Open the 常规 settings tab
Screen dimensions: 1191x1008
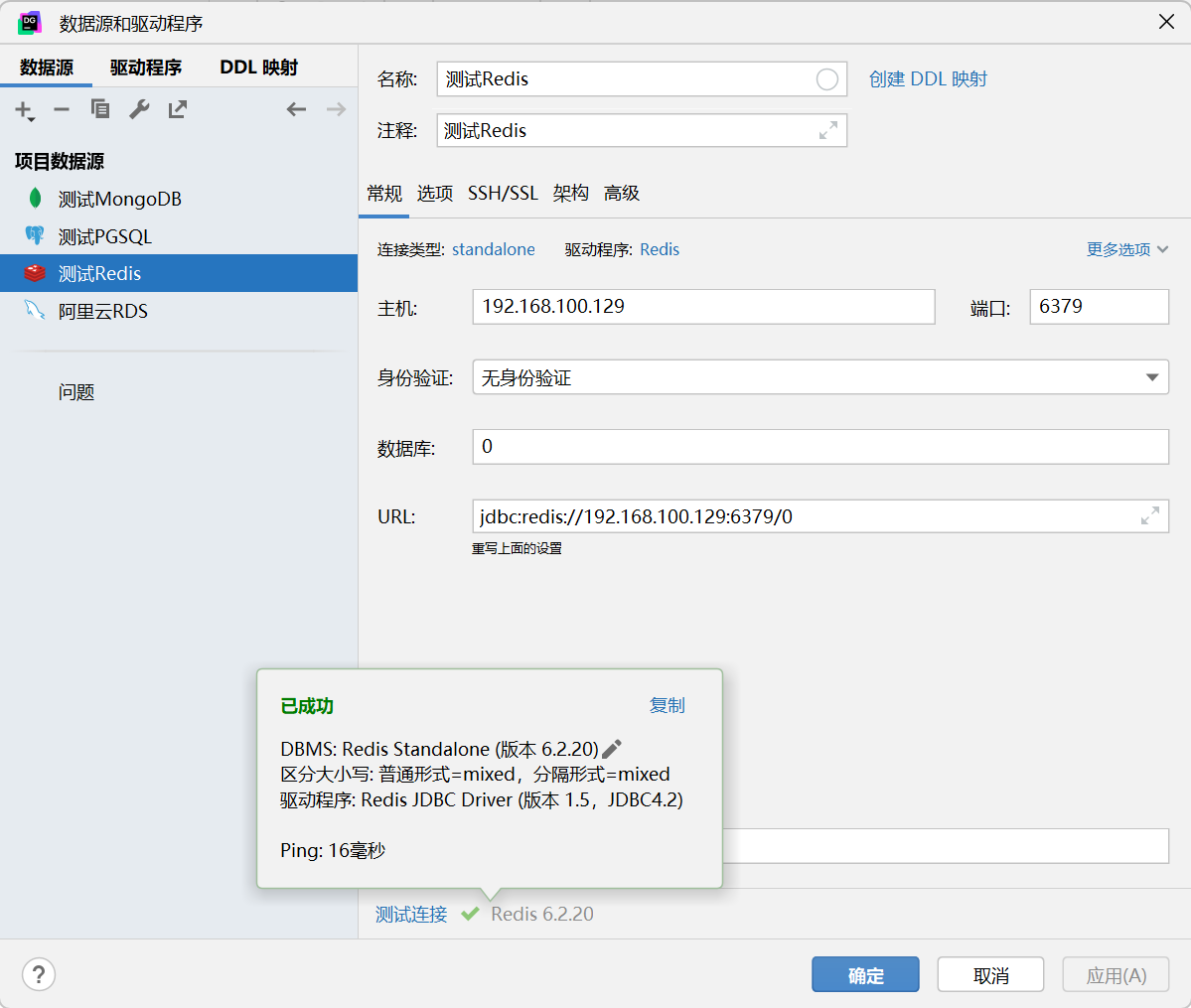coord(384,193)
